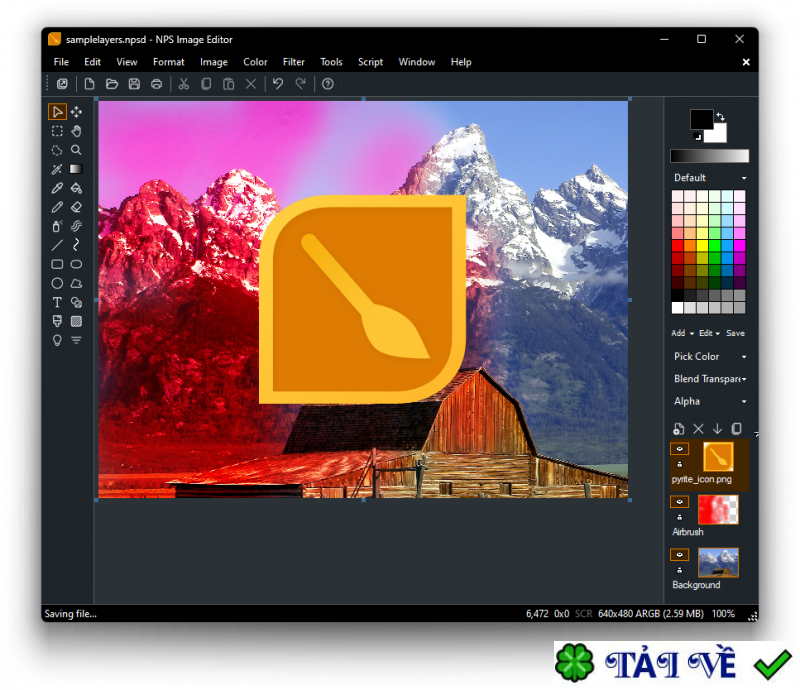
Task: Expand the Alpha dropdown
Action: click(x=710, y=401)
